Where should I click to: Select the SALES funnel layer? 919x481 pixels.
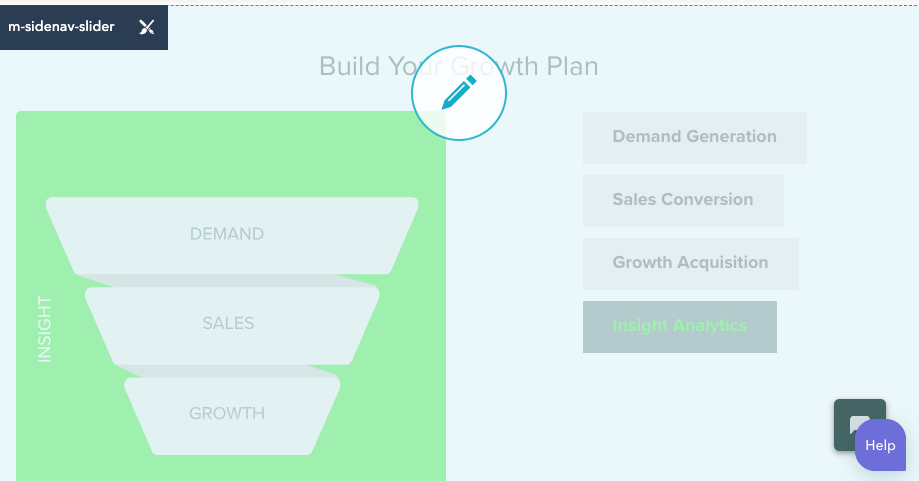(x=232, y=326)
